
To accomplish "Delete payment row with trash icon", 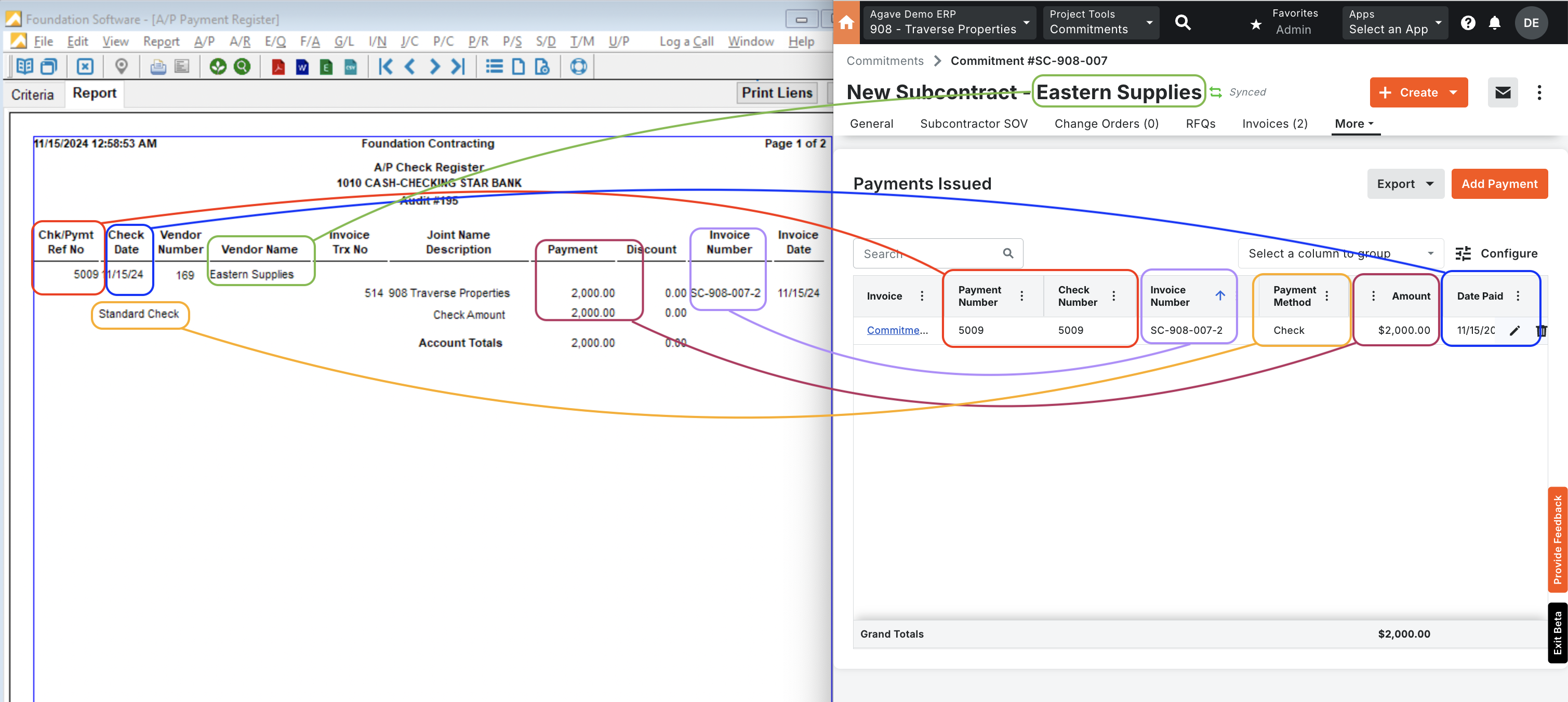I will [x=1541, y=330].
